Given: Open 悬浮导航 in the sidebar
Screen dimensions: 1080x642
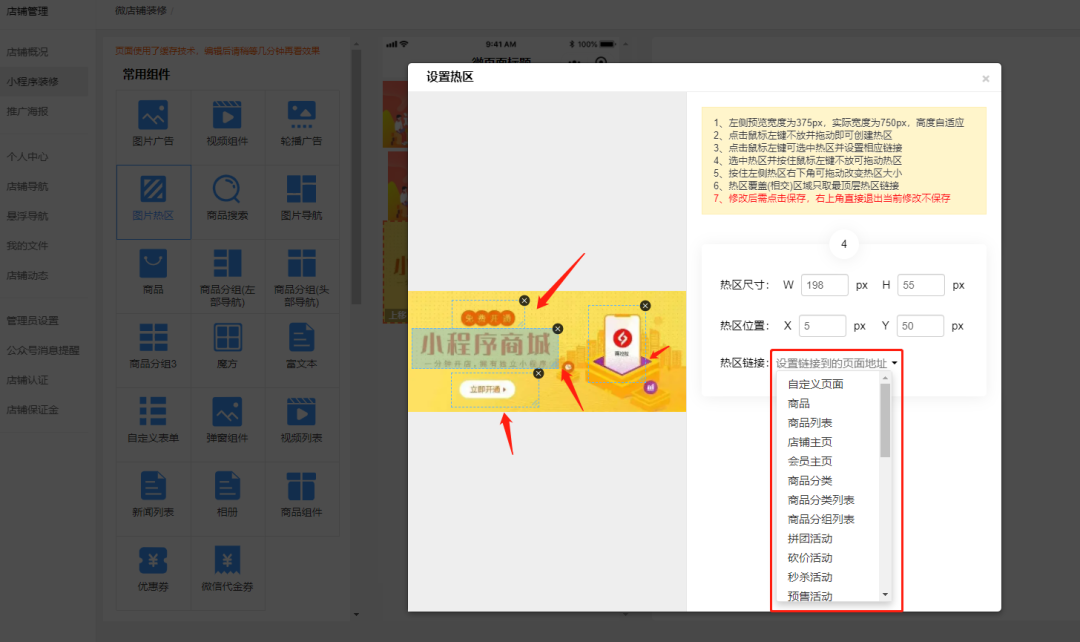Looking at the screenshot, I should click(x=28, y=216).
